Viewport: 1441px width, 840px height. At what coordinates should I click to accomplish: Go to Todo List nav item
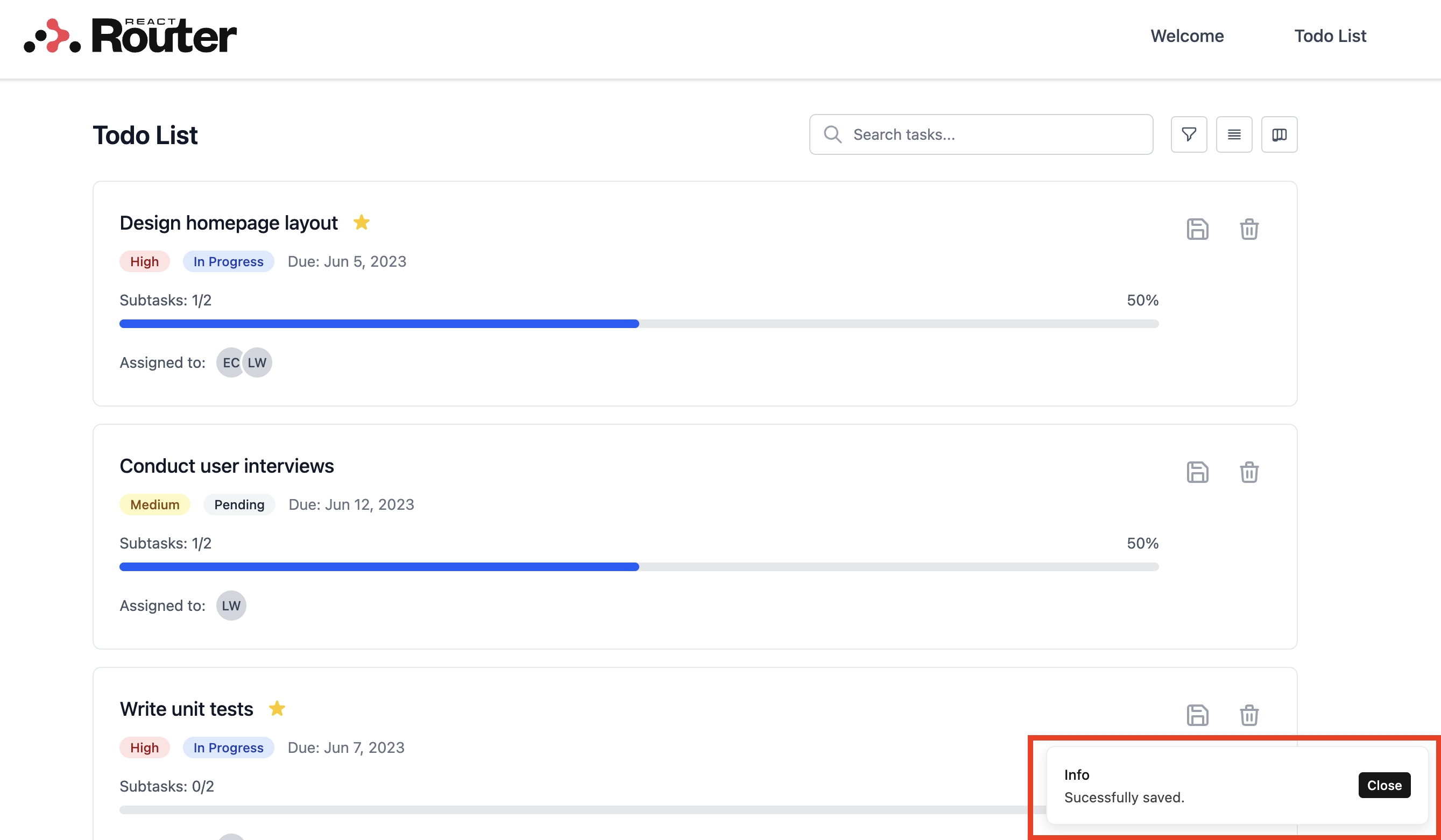coord(1330,36)
